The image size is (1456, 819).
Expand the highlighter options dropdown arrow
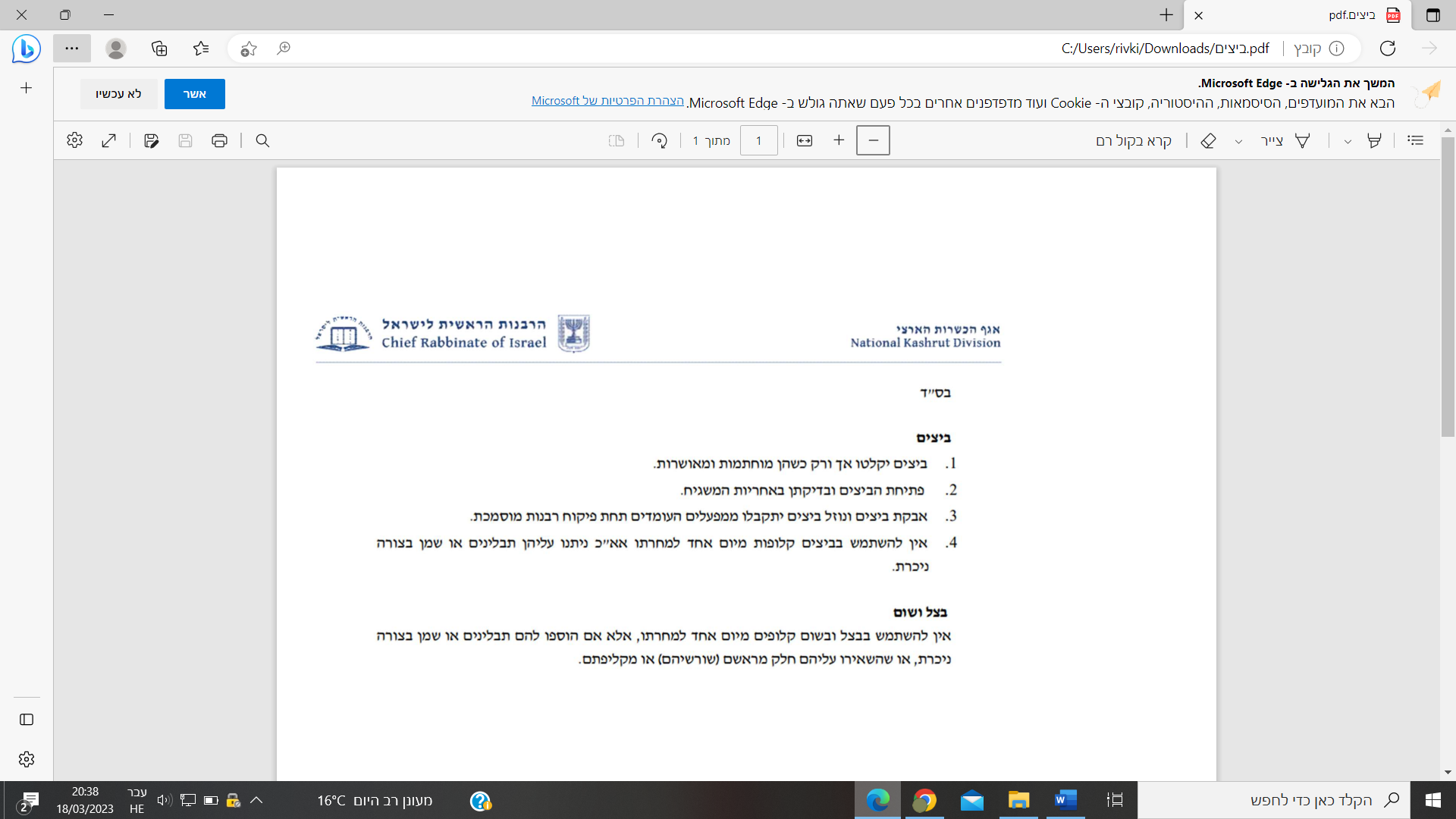pyautogui.click(x=1348, y=141)
